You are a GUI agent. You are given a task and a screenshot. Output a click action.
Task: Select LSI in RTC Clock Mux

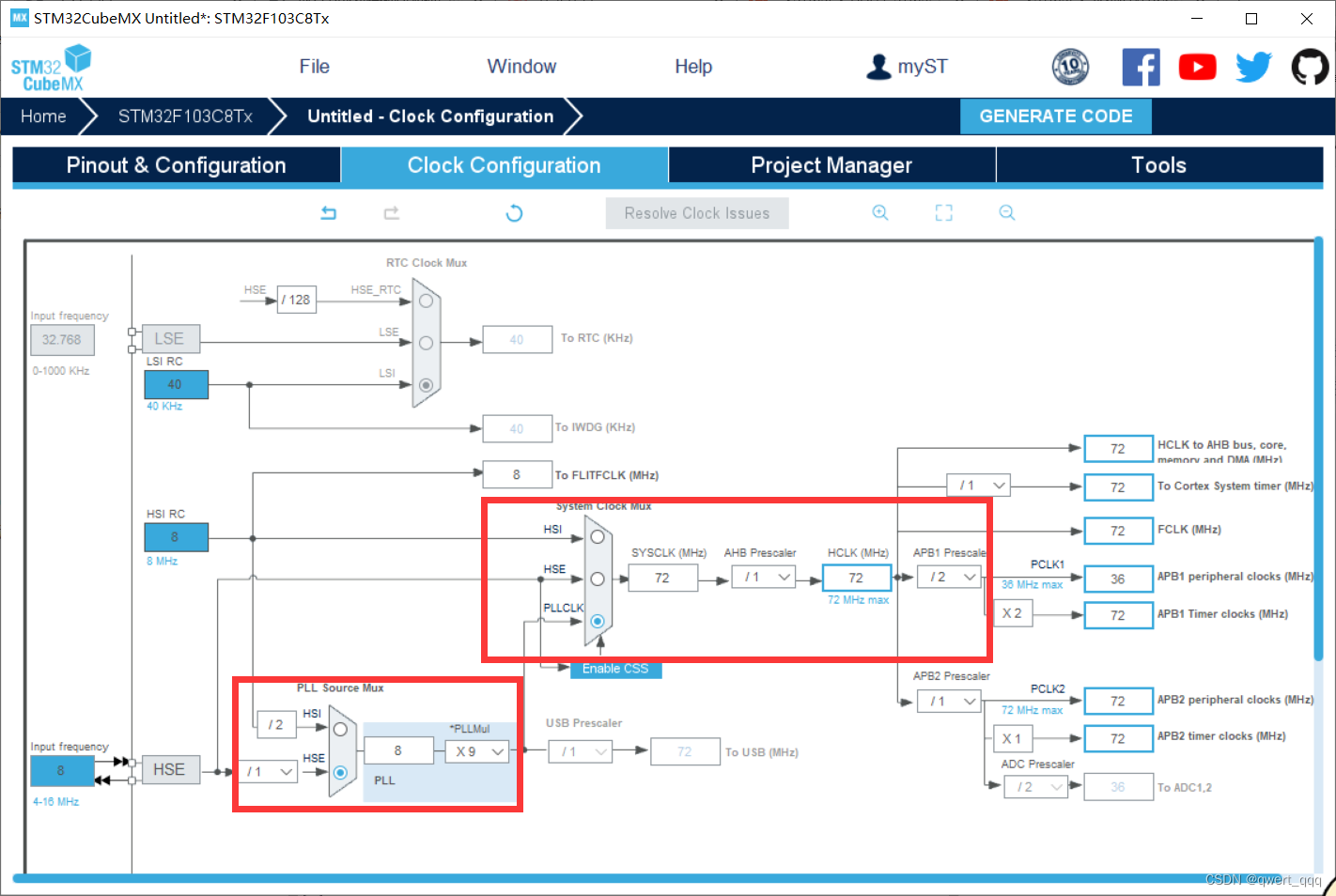pyautogui.click(x=426, y=385)
